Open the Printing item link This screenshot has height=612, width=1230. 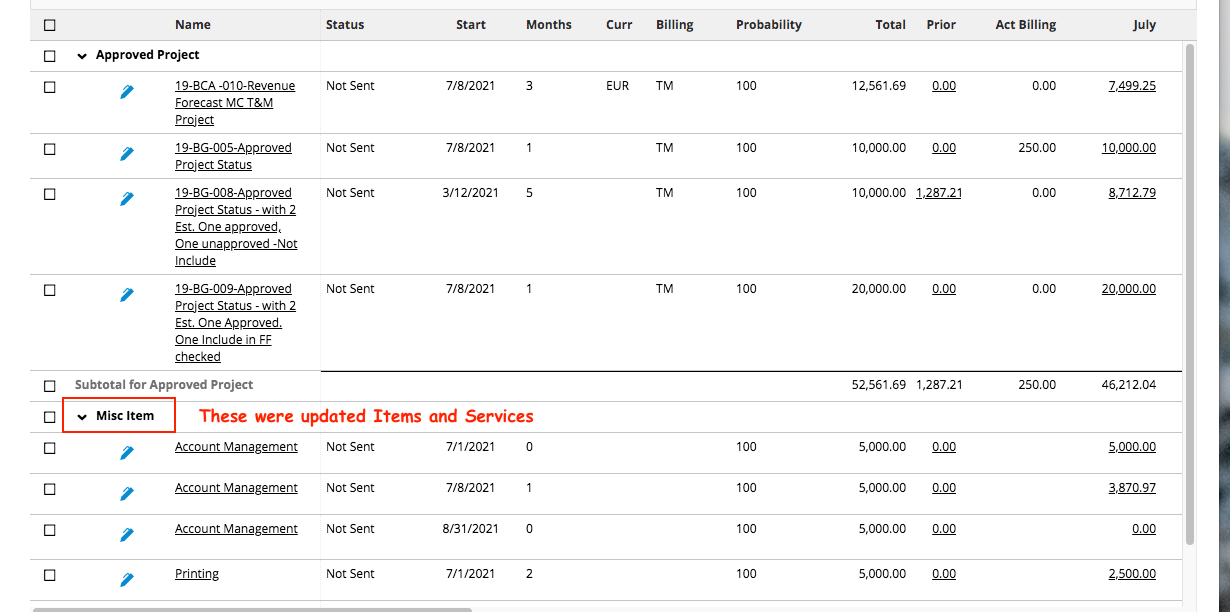(x=197, y=574)
